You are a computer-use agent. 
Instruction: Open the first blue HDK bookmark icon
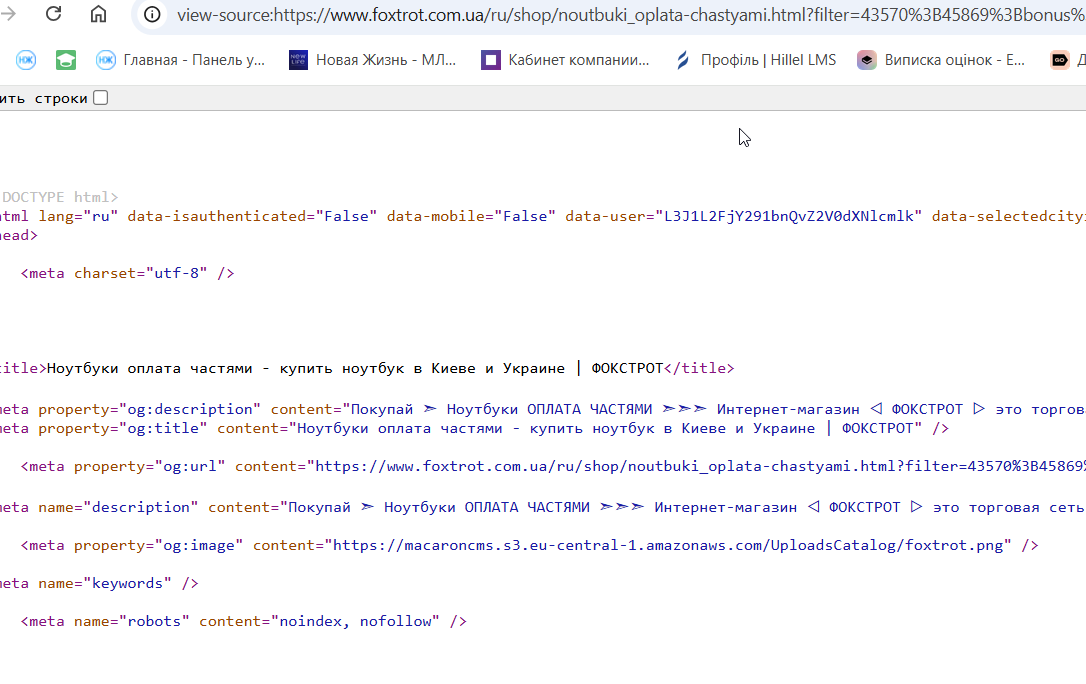26,60
